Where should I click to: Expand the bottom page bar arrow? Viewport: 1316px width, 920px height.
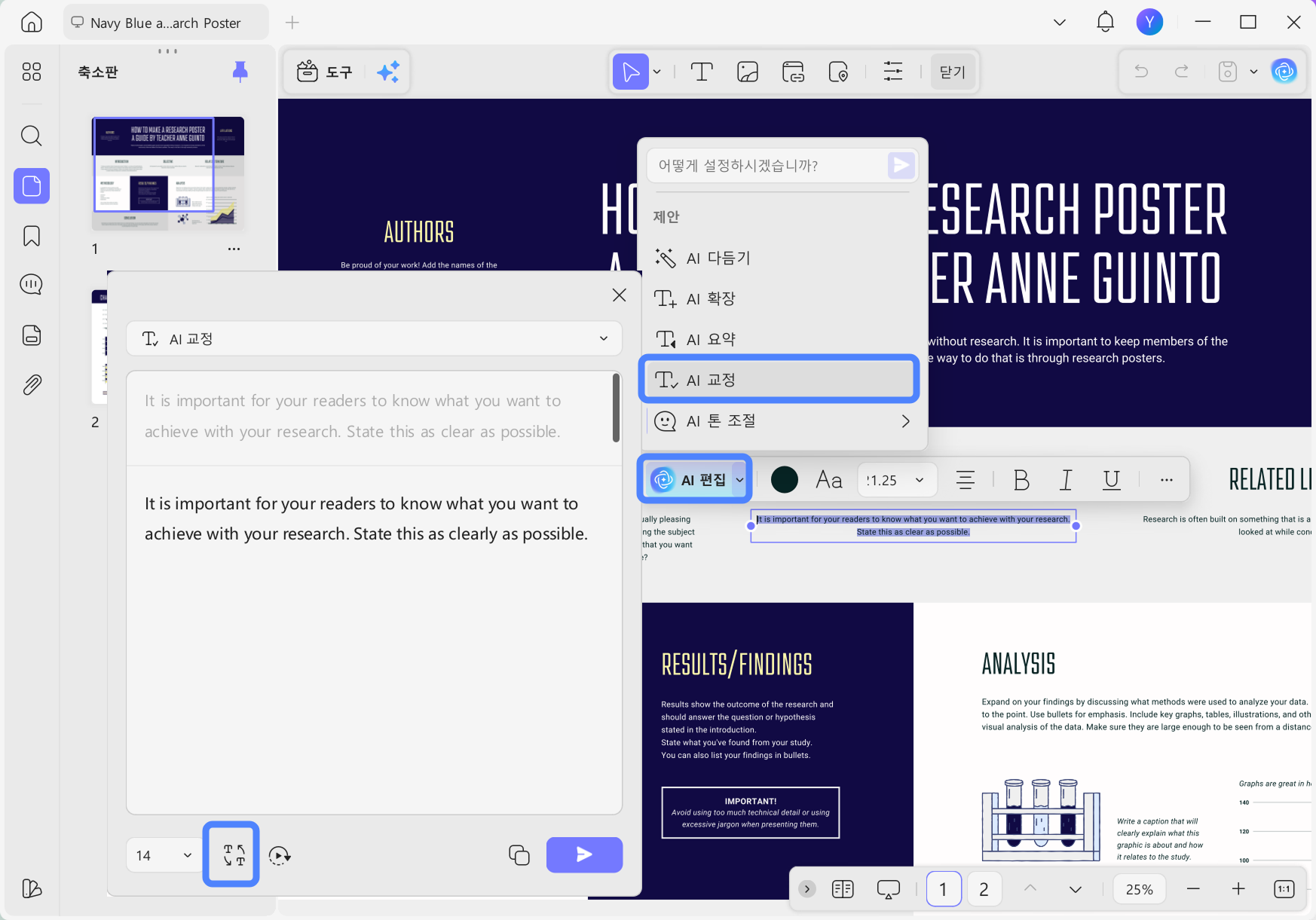point(807,889)
